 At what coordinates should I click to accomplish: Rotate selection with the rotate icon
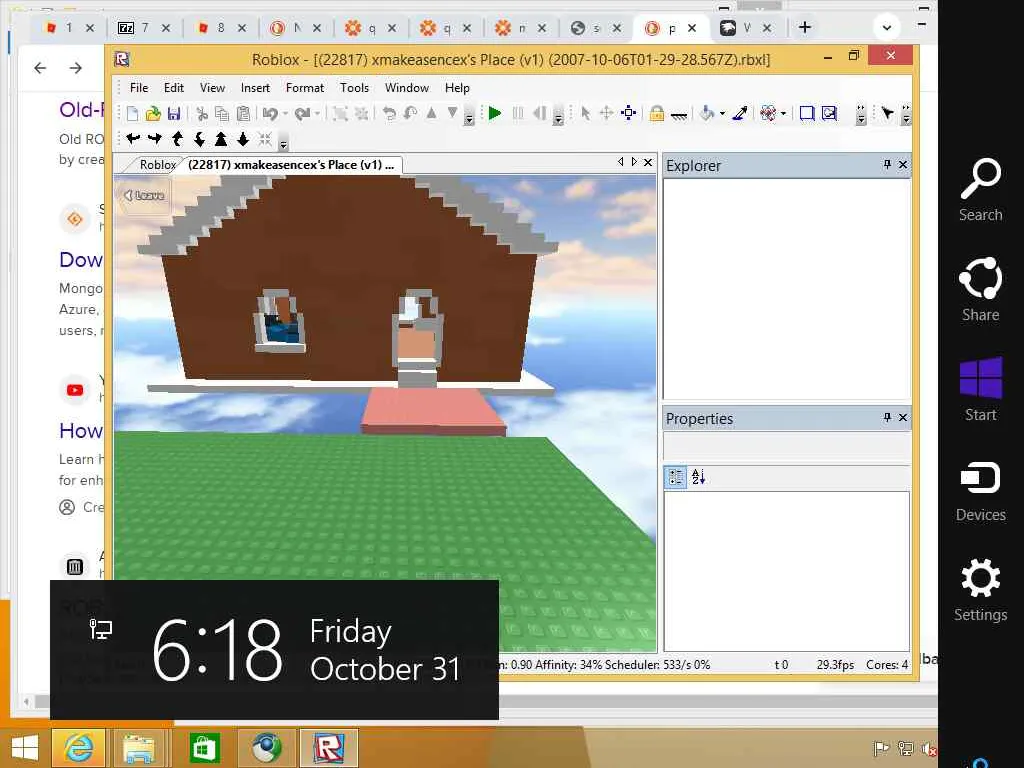389,114
